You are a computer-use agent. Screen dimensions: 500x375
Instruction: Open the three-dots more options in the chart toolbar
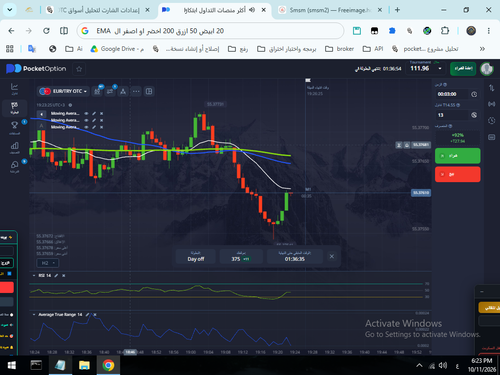(136, 91)
